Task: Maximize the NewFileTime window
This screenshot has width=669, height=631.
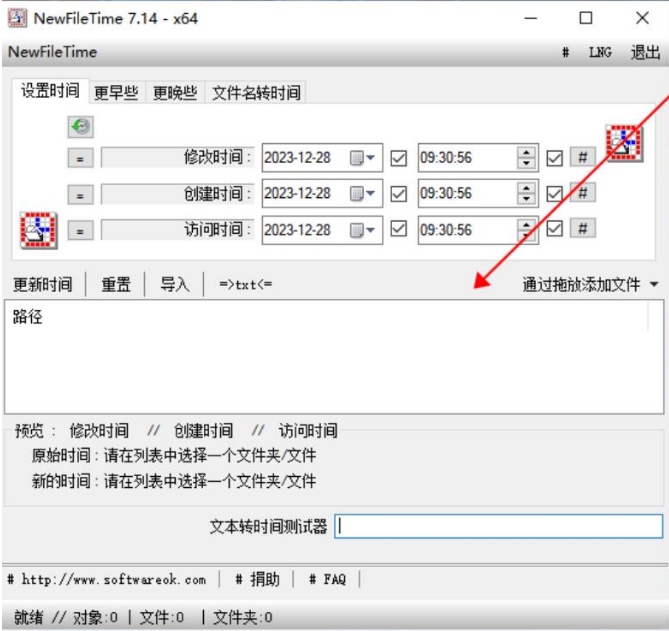Action: 586,18
